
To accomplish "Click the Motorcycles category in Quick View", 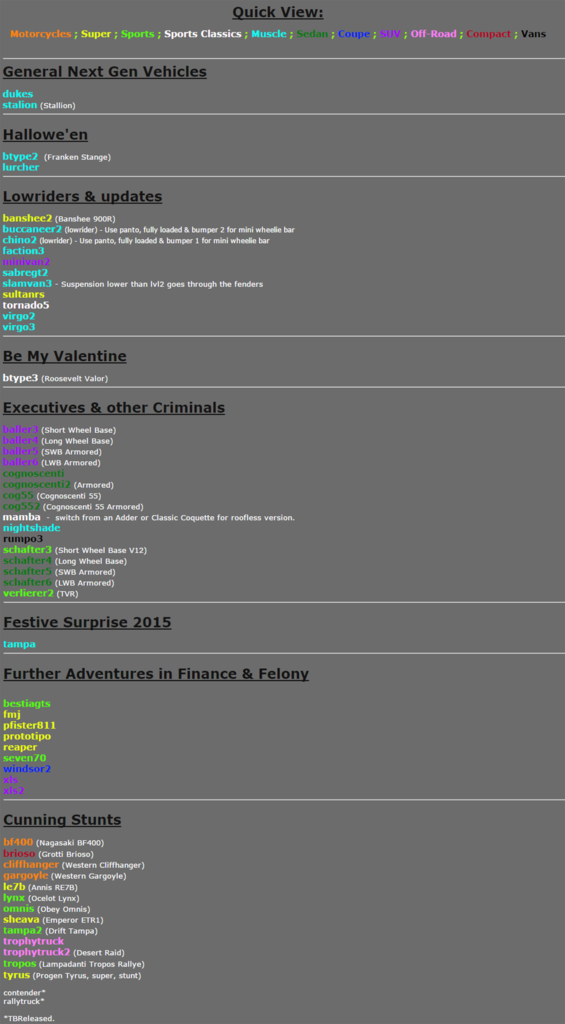I will tap(40, 34).
